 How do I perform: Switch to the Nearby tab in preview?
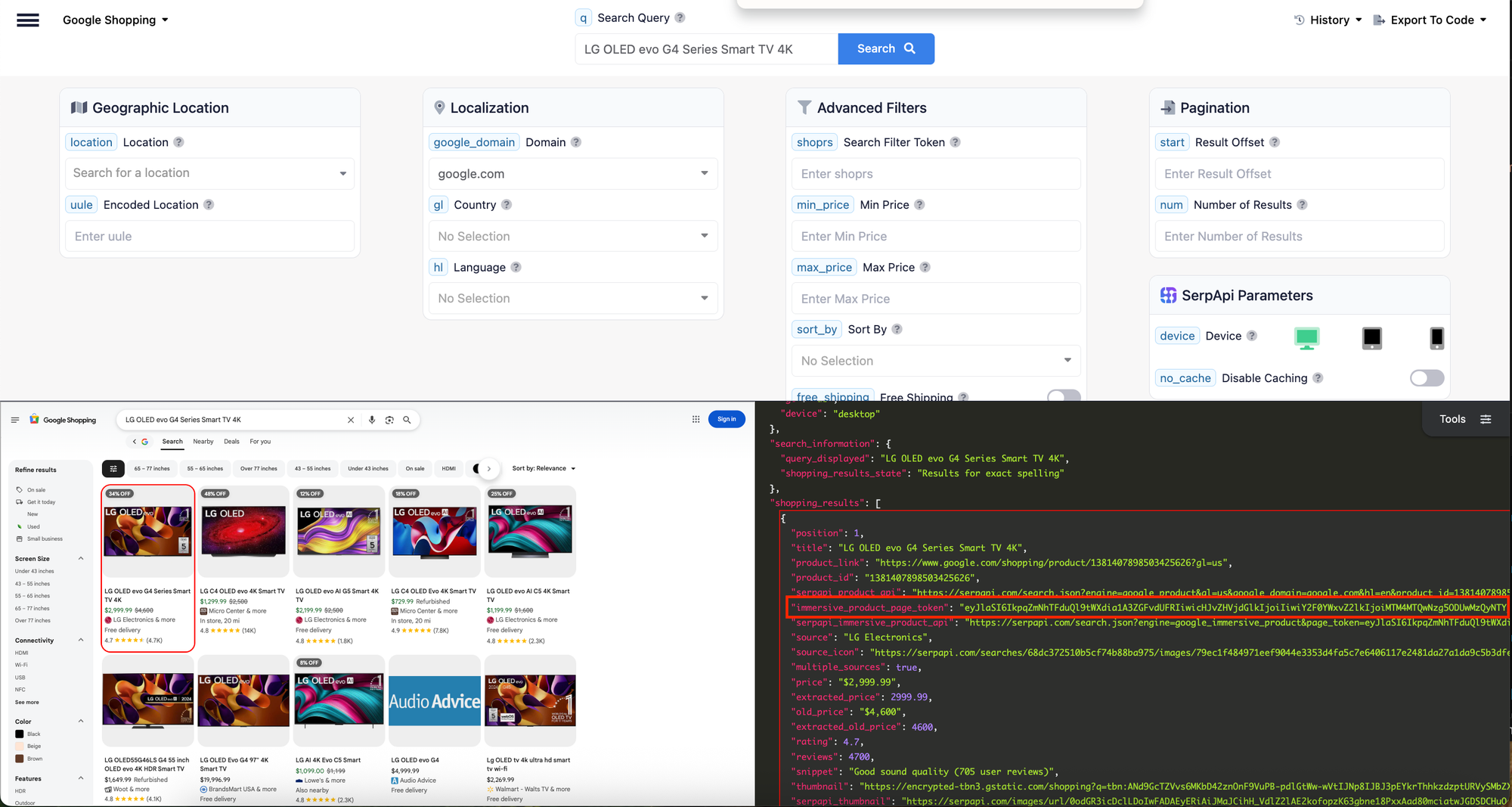click(203, 442)
